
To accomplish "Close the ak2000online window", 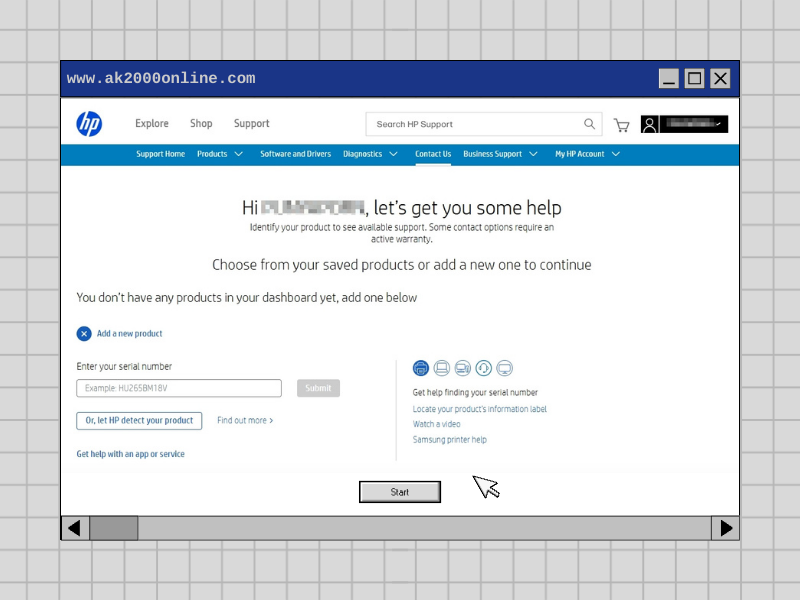I will point(720,79).
